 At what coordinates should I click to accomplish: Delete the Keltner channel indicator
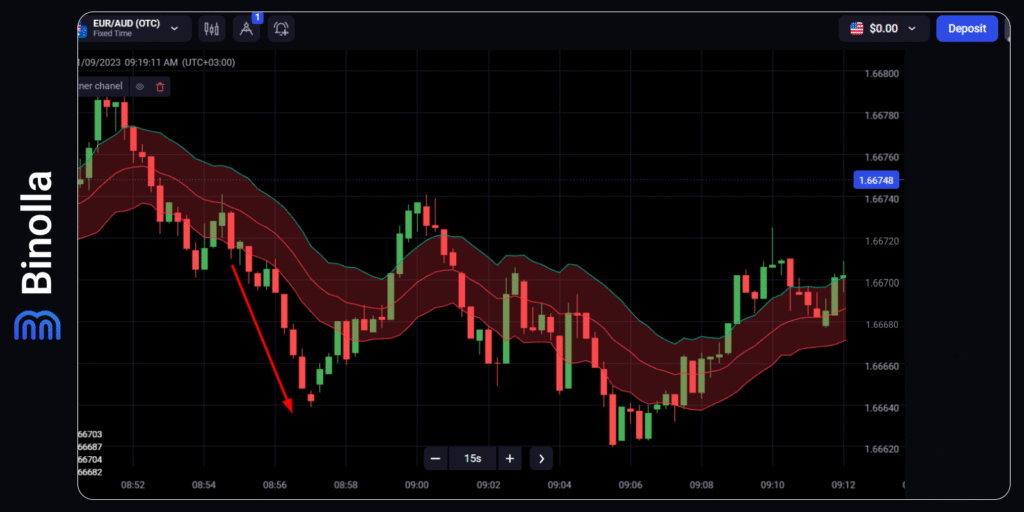click(x=159, y=87)
